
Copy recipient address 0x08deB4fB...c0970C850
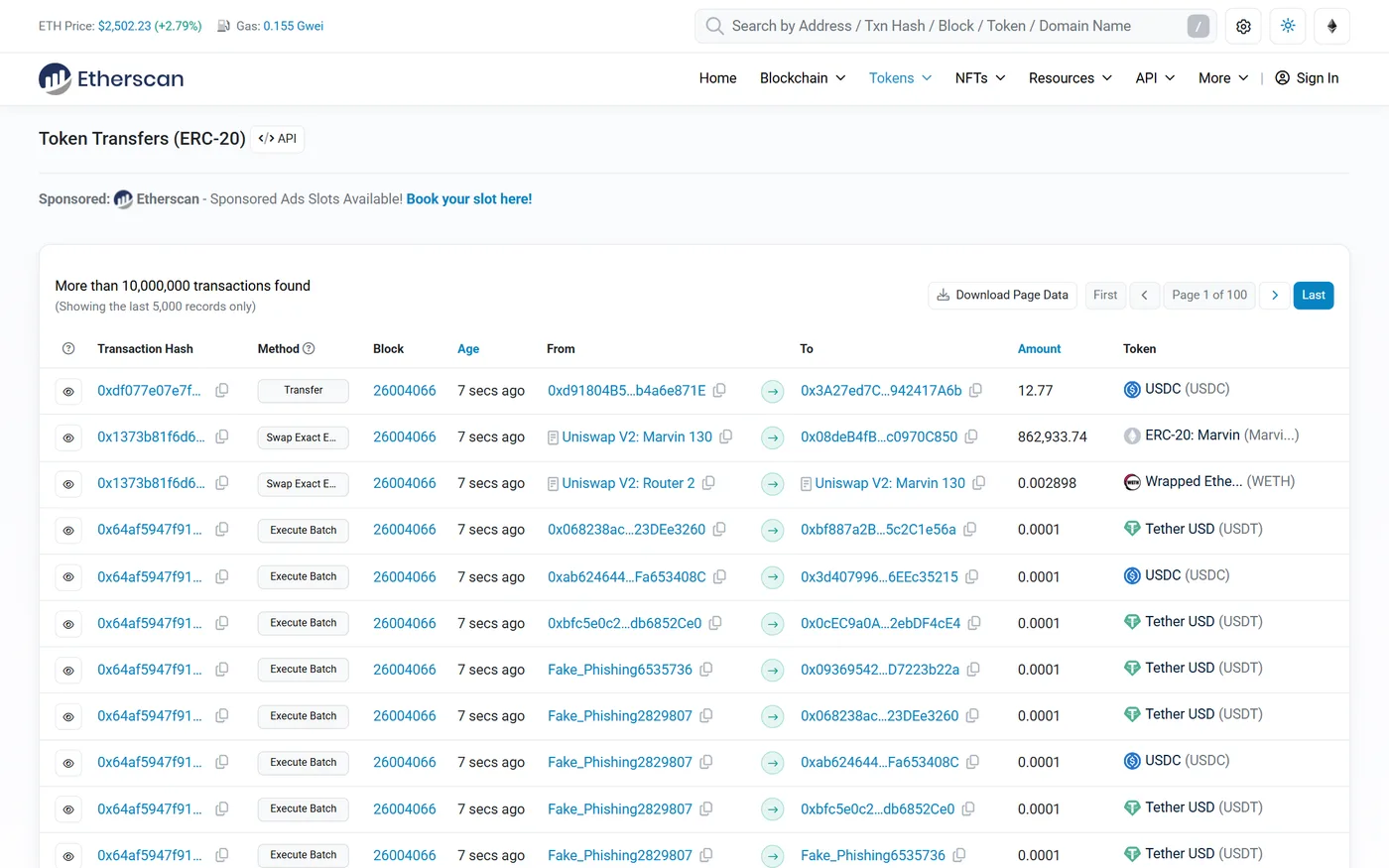click(x=971, y=436)
